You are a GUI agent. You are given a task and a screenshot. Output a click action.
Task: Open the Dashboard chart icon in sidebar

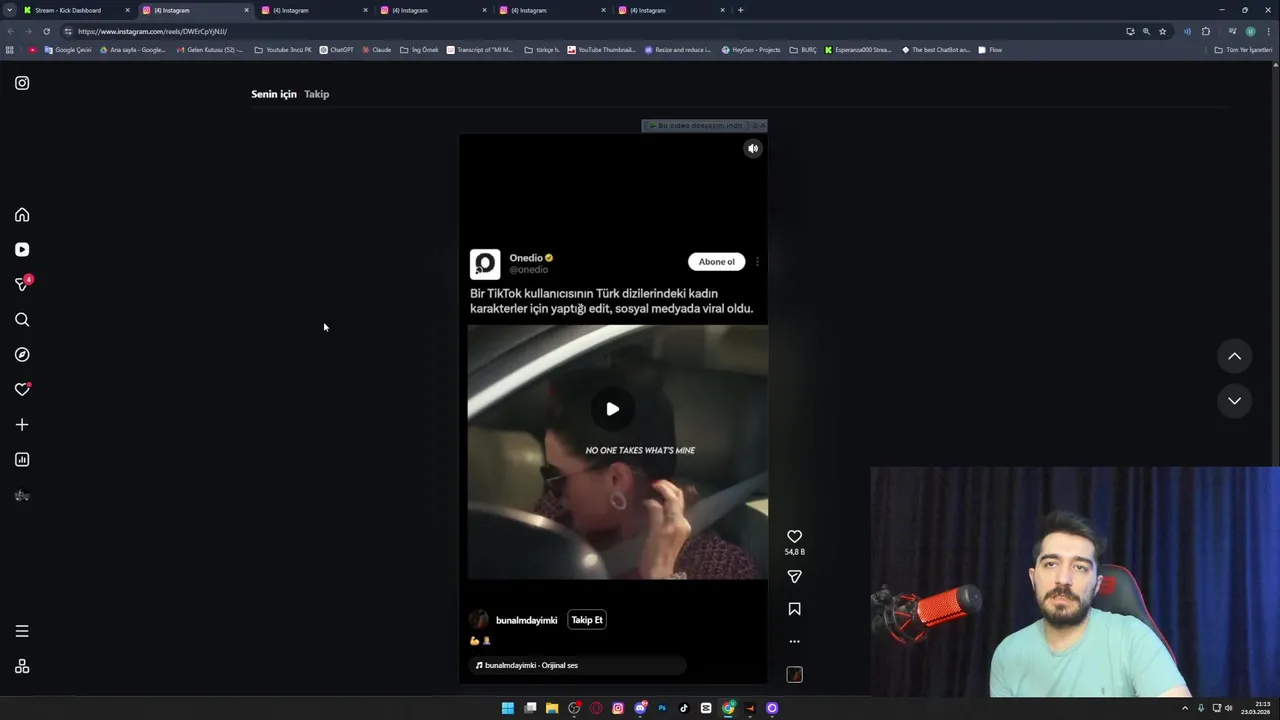(x=22, y=460)
